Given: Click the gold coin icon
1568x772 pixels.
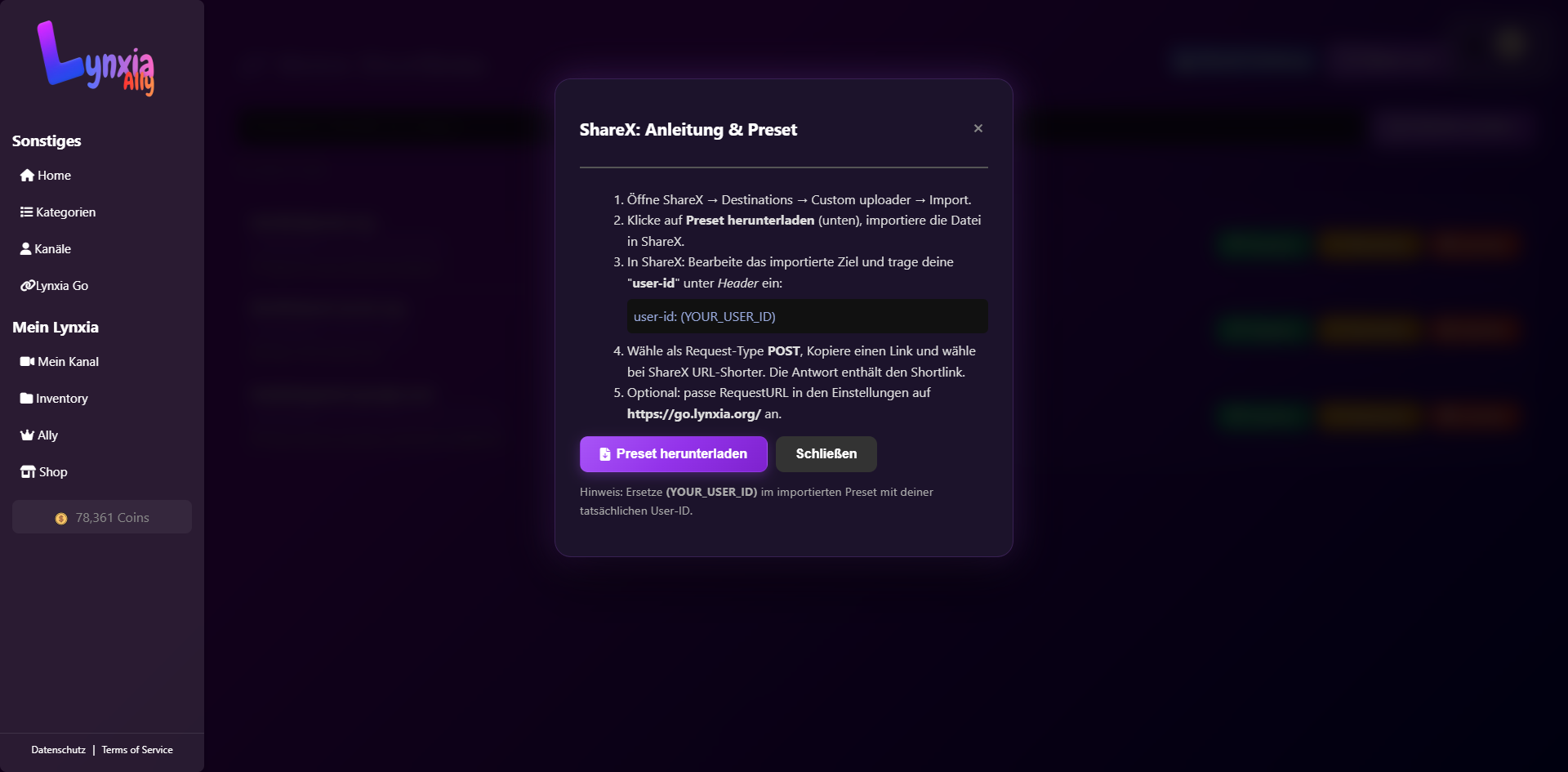Looking at the screenshot, I should tap(61, 519).
